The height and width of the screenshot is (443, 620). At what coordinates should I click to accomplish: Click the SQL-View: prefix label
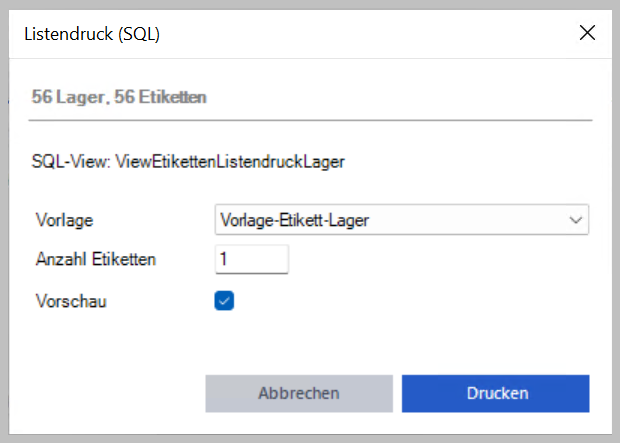[72, 162]
